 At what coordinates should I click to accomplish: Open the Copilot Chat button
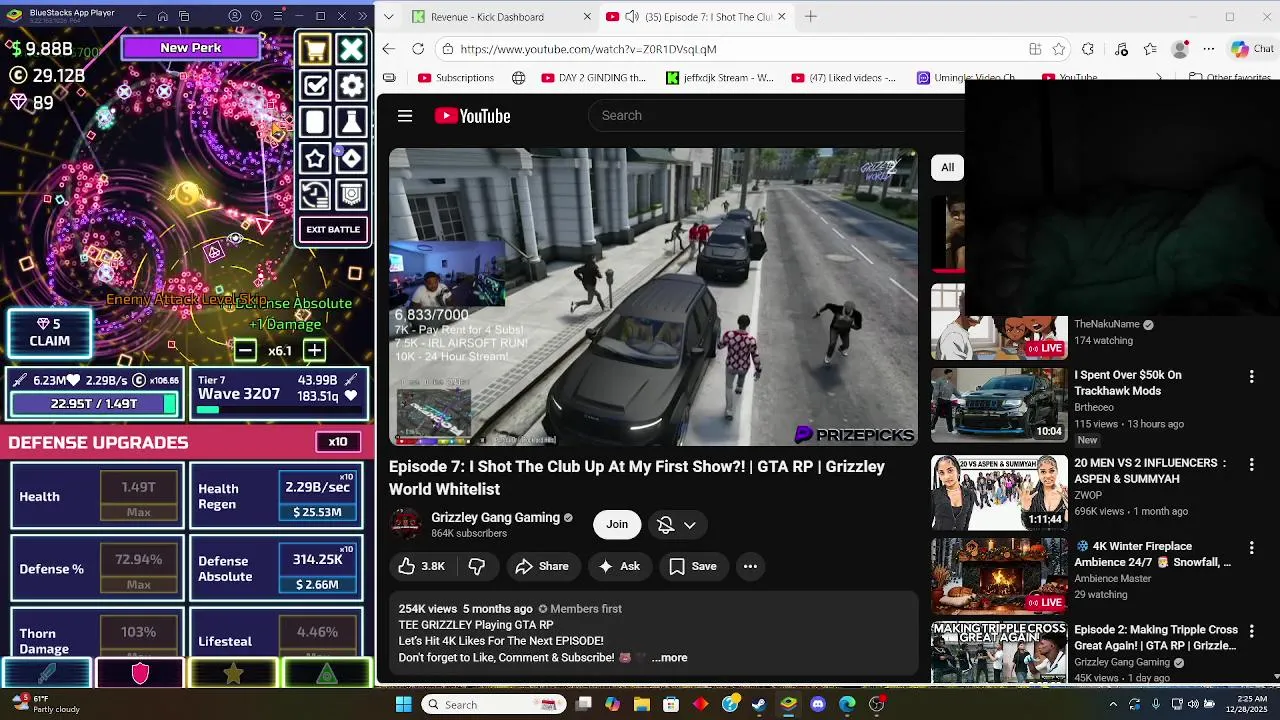tap(1251, 49)
